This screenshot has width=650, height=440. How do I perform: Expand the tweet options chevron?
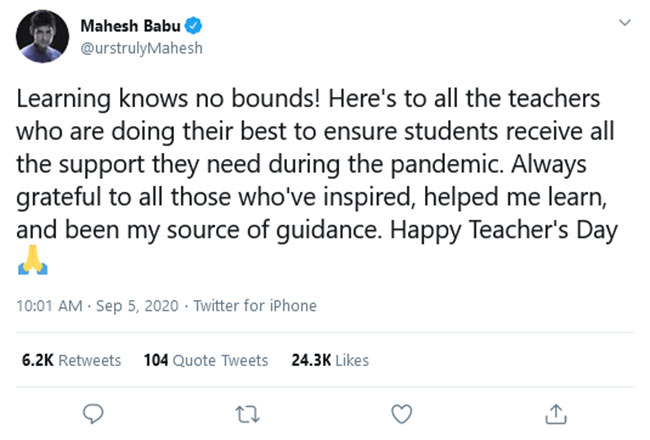click(625, 22)
